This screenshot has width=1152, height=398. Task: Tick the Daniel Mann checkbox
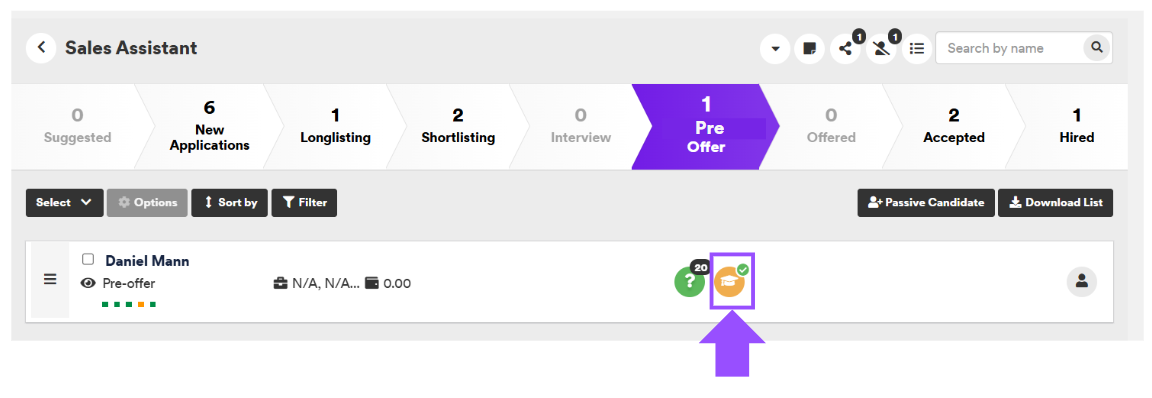88,259
